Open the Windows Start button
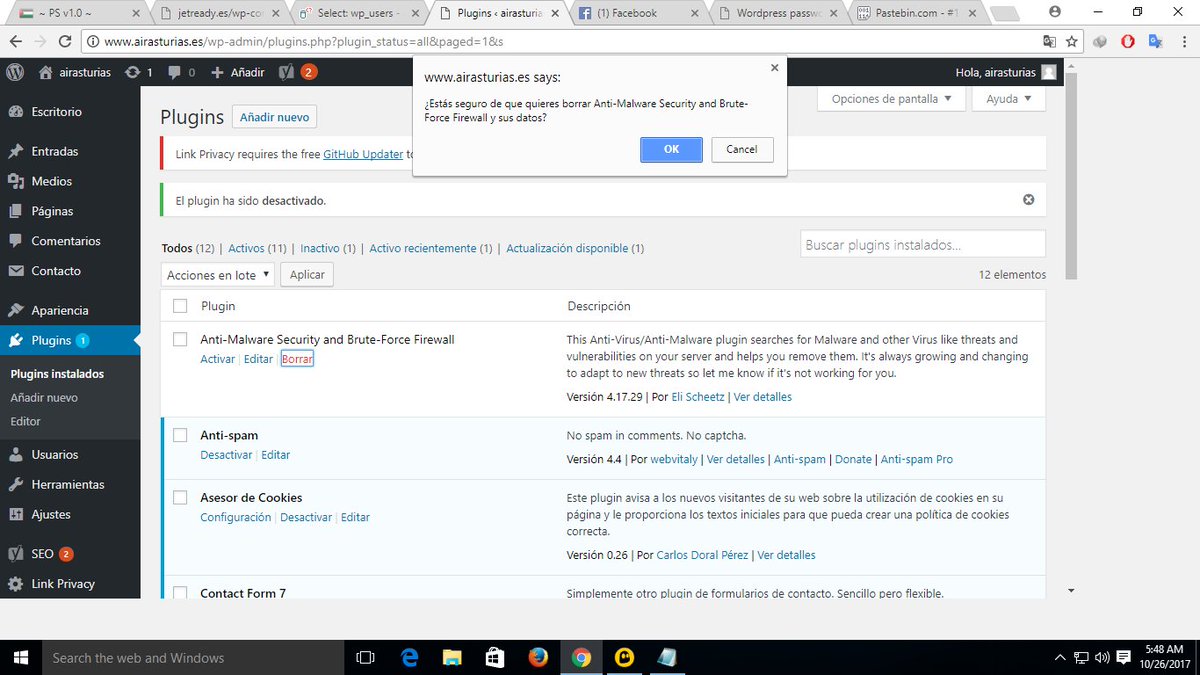 point(21,657)
